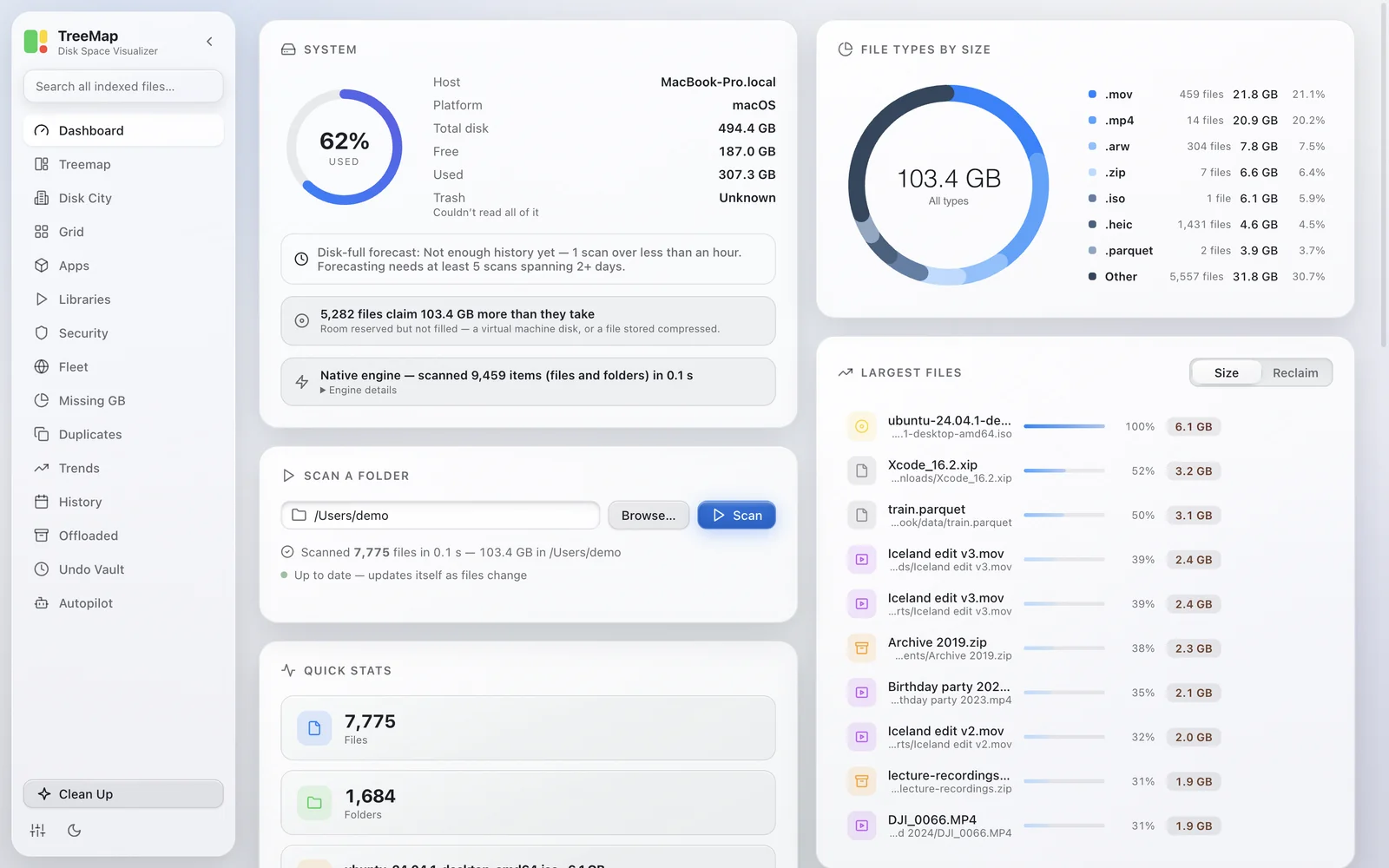Open the Trends section
1389x868 pixels.
coord(123,469)
